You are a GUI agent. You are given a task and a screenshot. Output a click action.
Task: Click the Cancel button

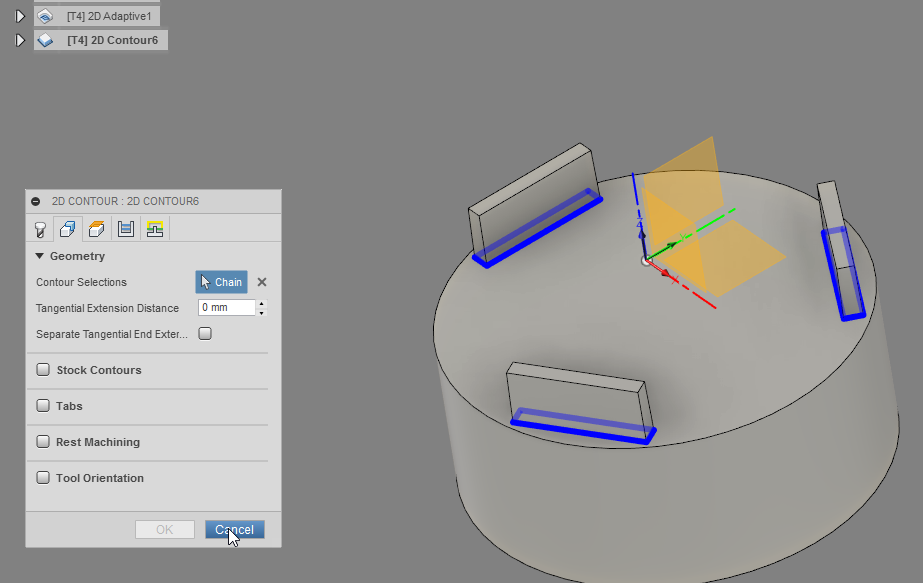235,529
